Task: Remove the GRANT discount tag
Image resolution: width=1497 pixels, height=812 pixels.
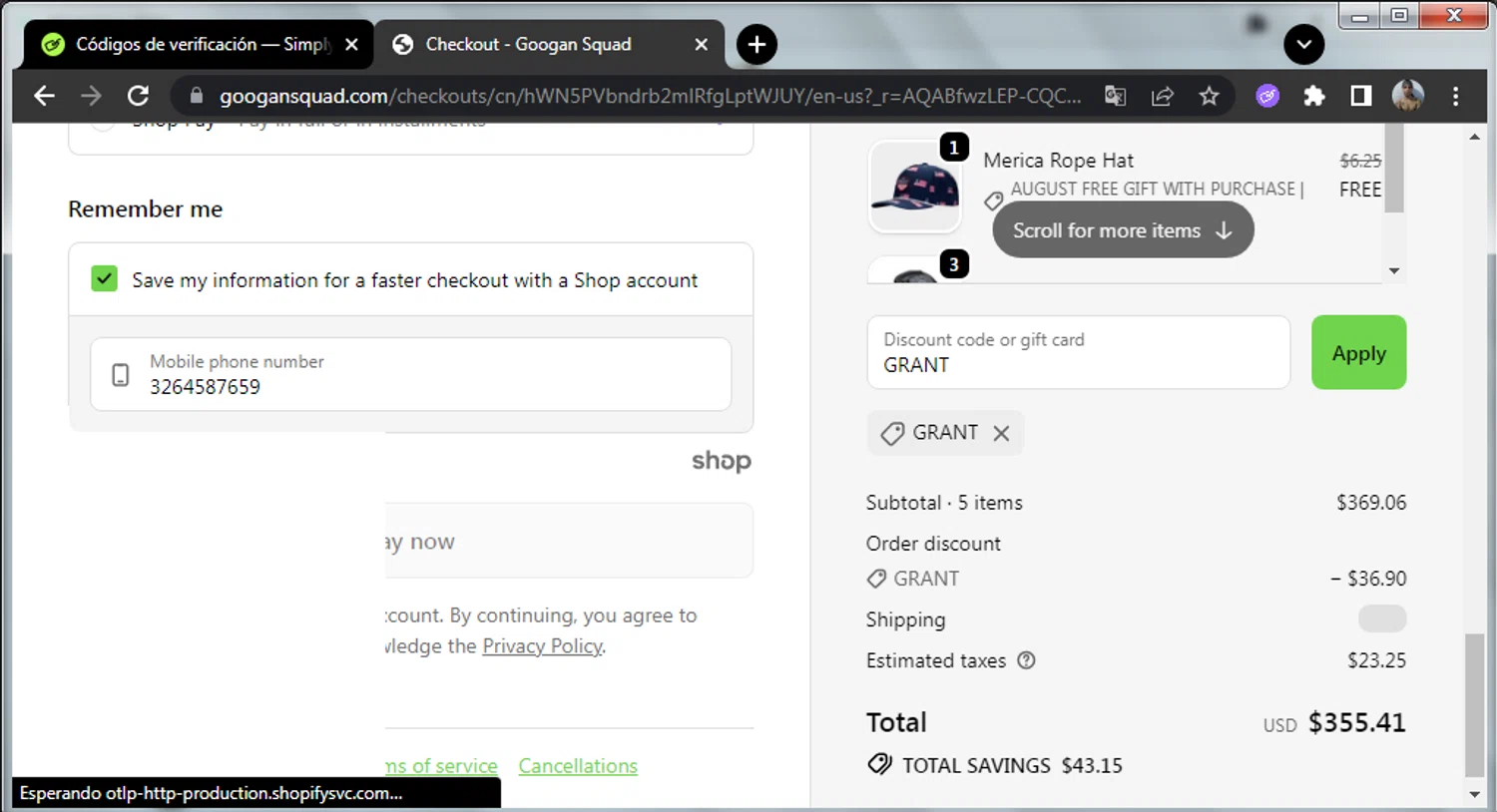Action: 1001,433
